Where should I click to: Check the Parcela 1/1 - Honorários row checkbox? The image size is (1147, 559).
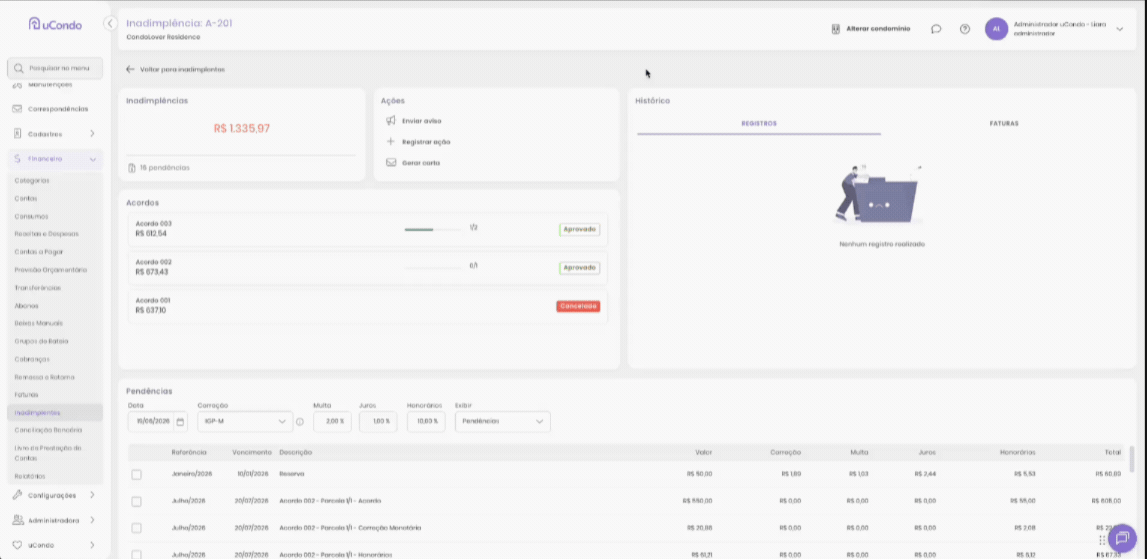137,555
